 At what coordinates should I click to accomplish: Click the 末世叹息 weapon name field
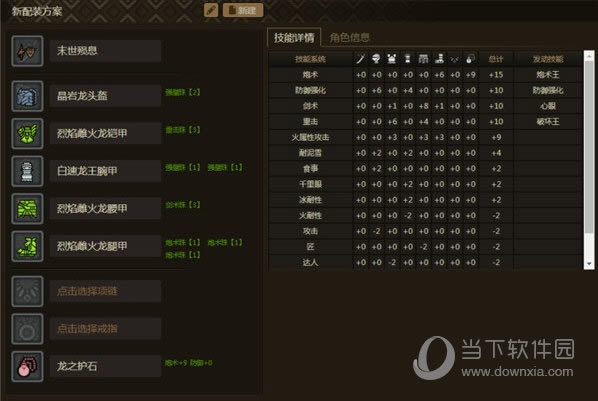click(x=105, y=51)
